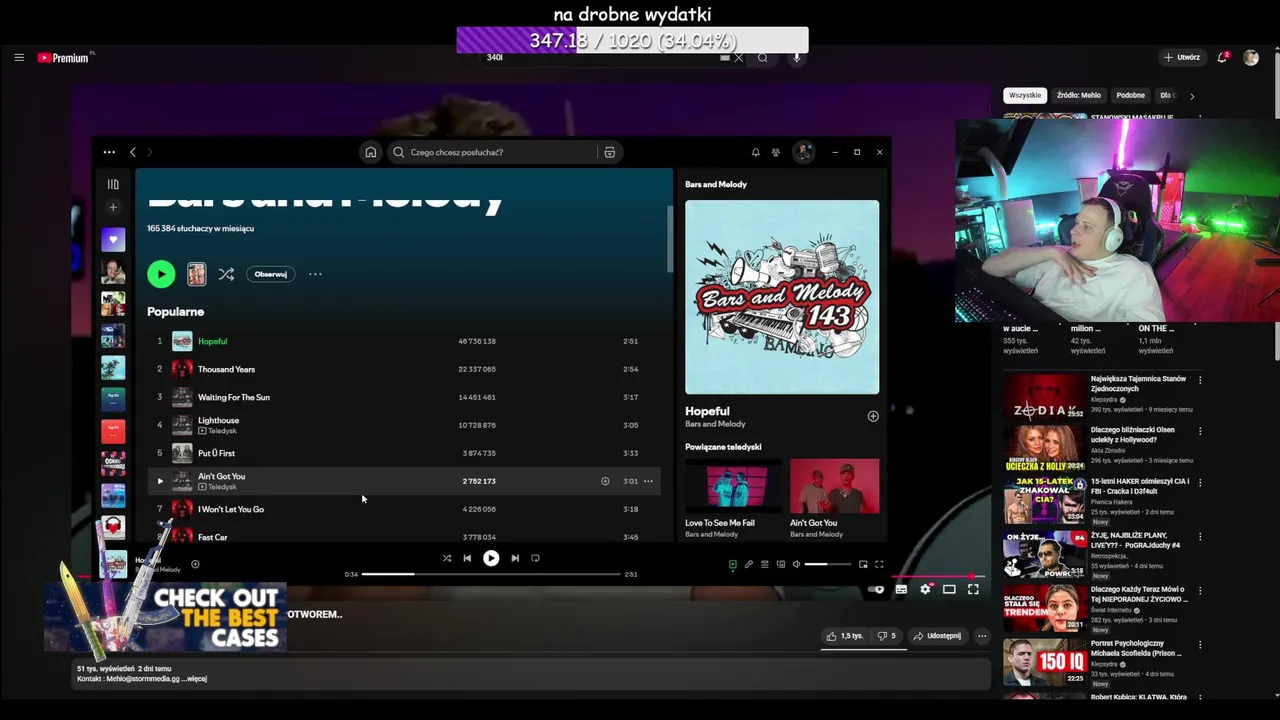Open Liked Songs purple heart tile
1280x720 pixels.
tap(113, 240)
